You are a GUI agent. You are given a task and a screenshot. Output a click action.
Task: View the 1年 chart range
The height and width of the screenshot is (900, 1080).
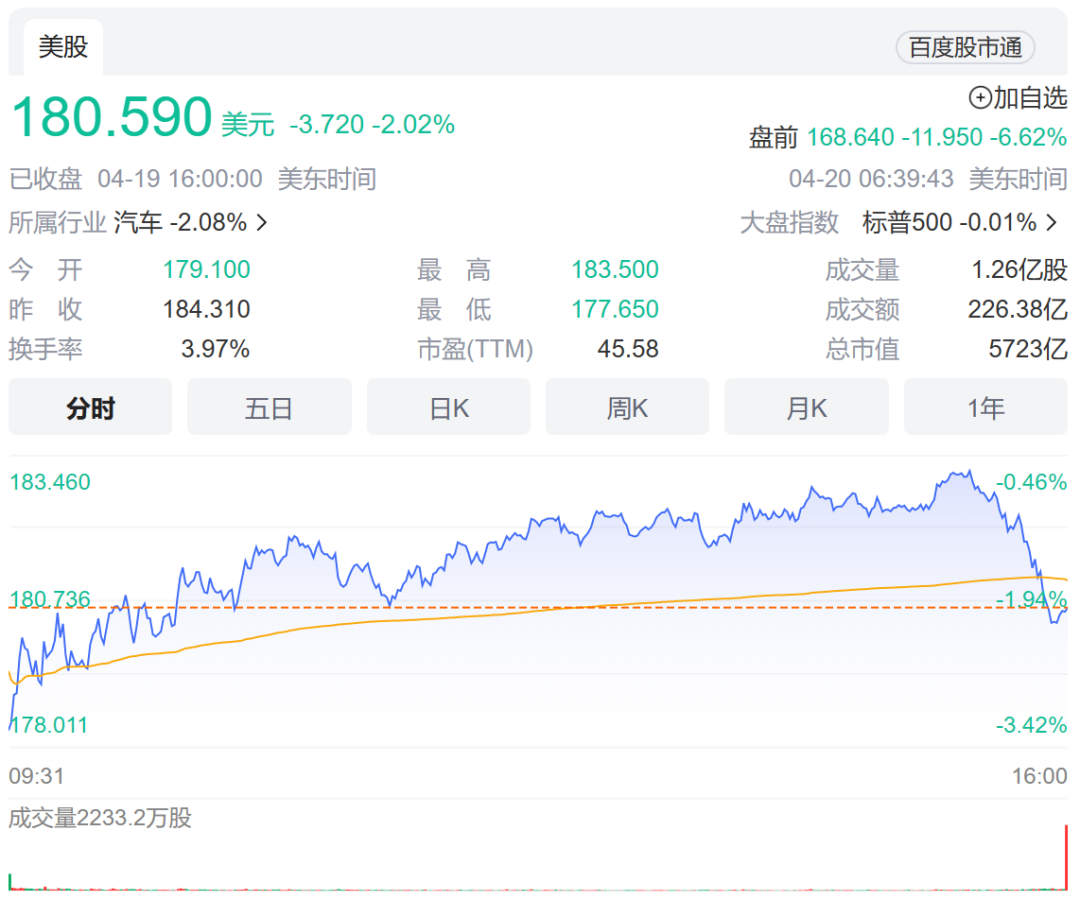(x=986, y=407)
